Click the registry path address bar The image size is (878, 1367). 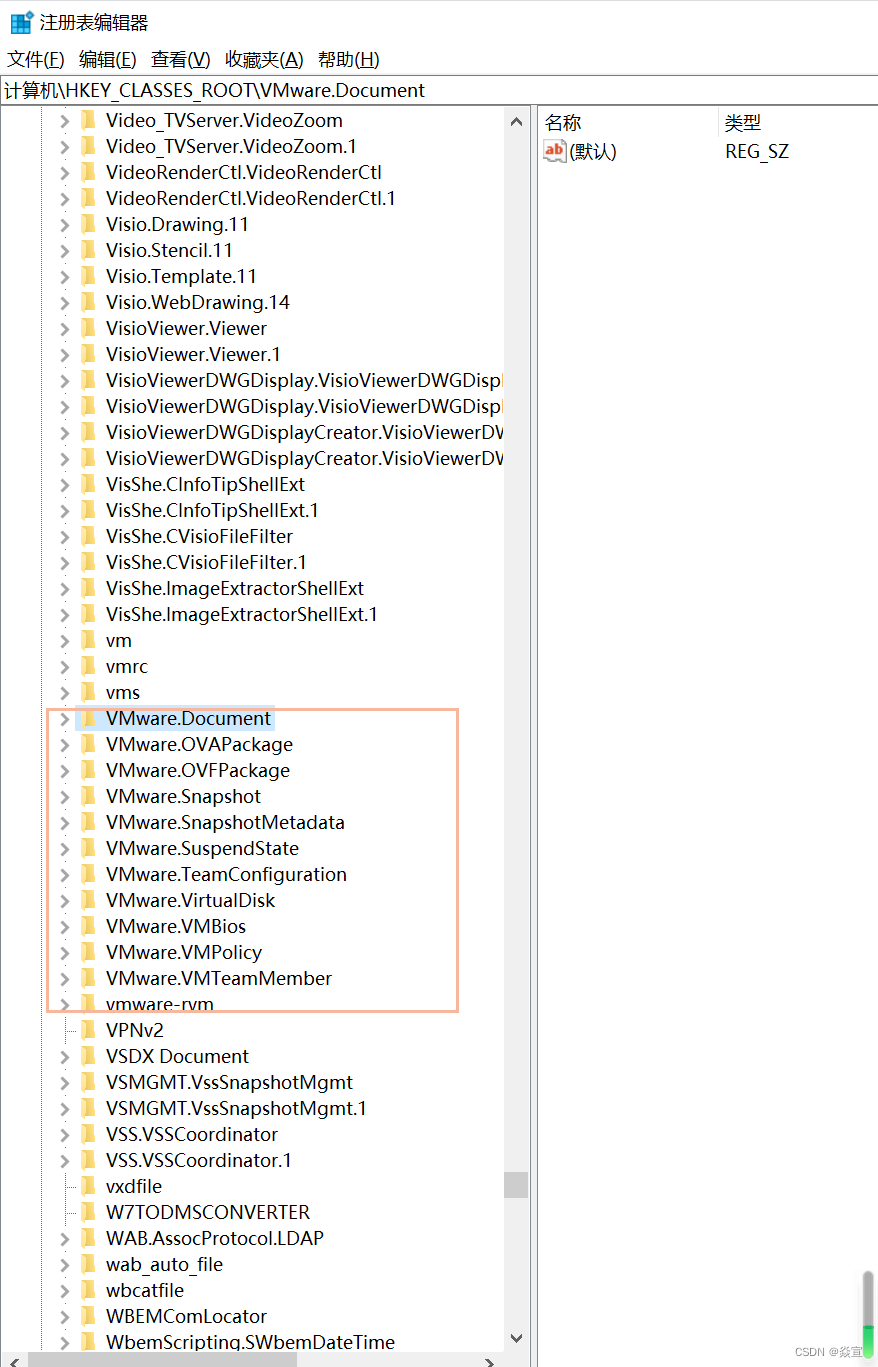point(439,90)
